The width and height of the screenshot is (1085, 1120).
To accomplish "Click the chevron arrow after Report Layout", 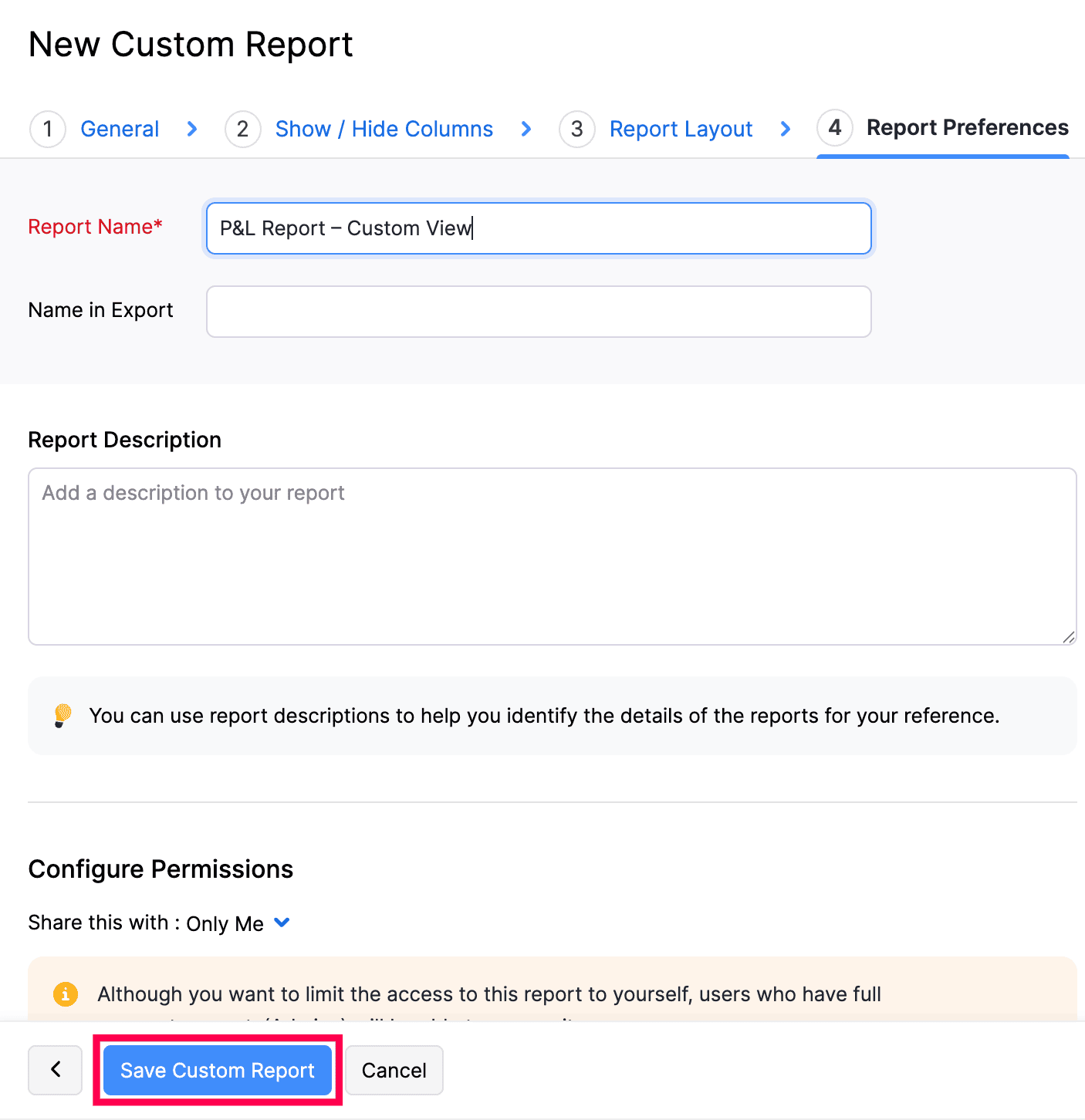I will pyautogui.click(x=785, y=129).
